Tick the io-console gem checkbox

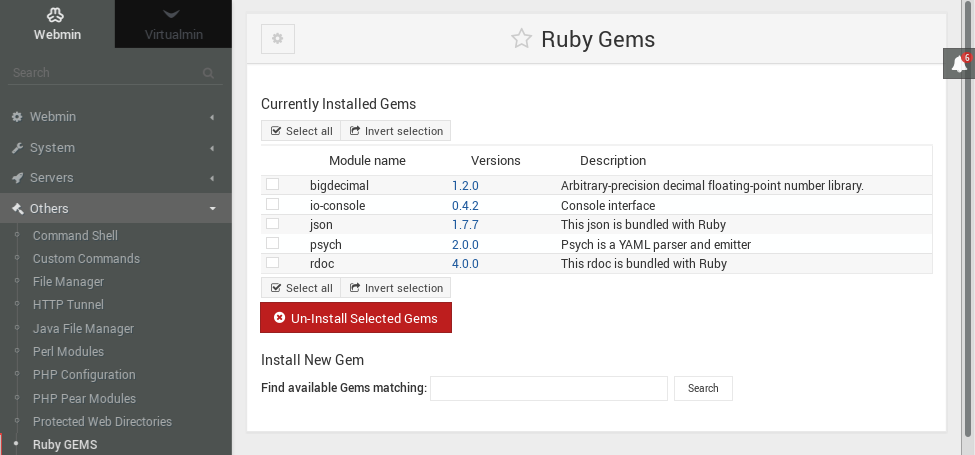pyautogui.click(x=272, y=205)
